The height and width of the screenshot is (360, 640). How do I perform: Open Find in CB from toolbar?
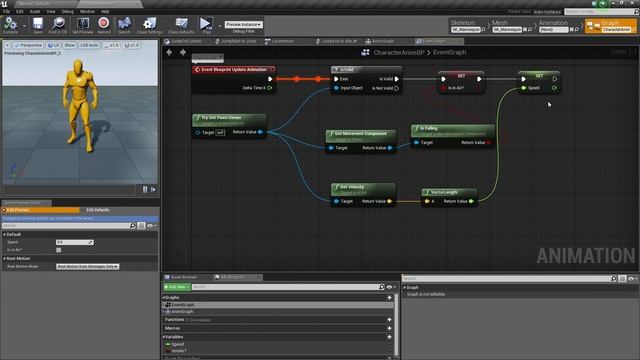(x=58, y=25)
